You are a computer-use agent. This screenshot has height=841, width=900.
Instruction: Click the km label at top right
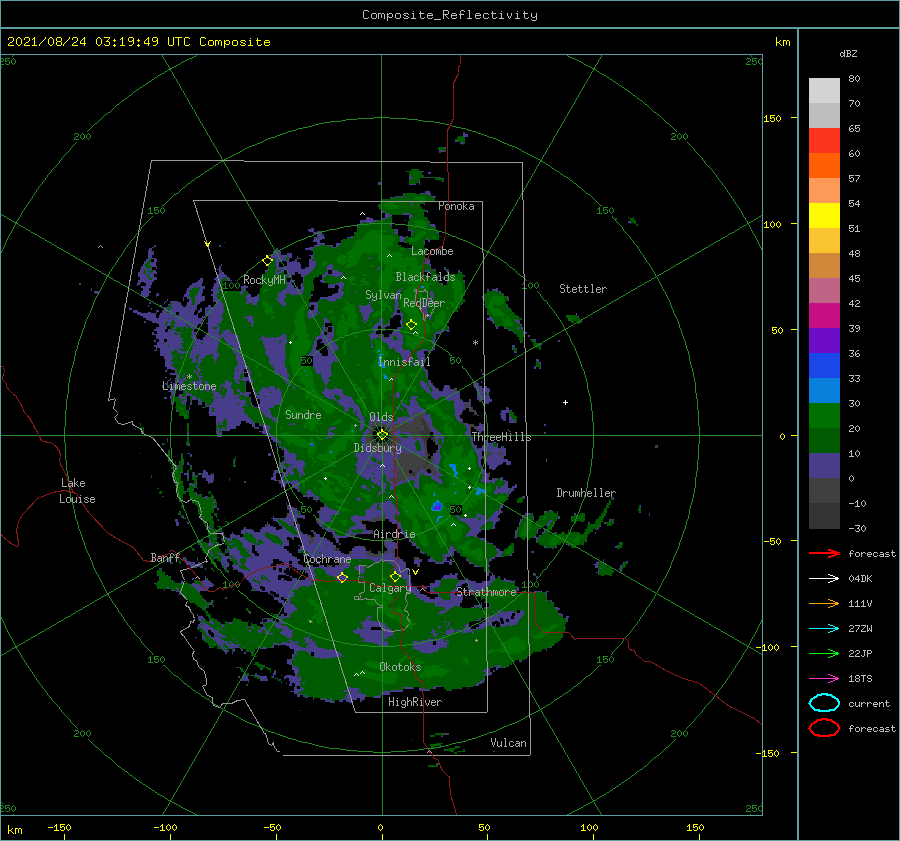coord(782,42)
